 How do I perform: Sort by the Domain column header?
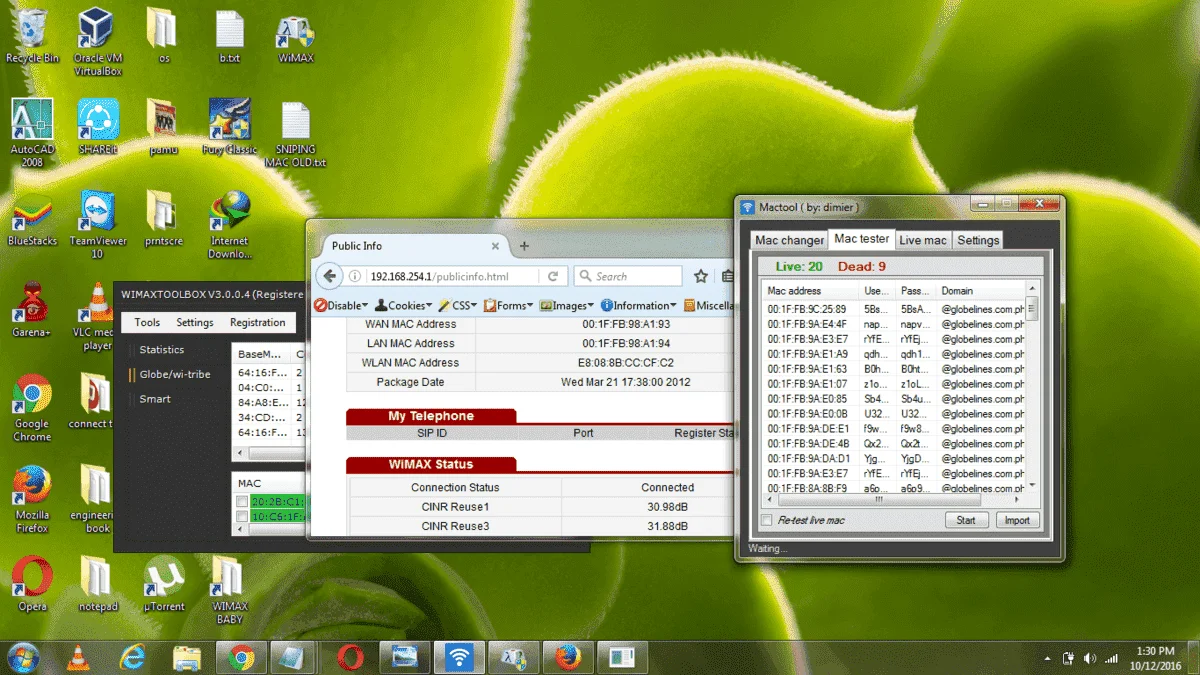tap(980, 290)
